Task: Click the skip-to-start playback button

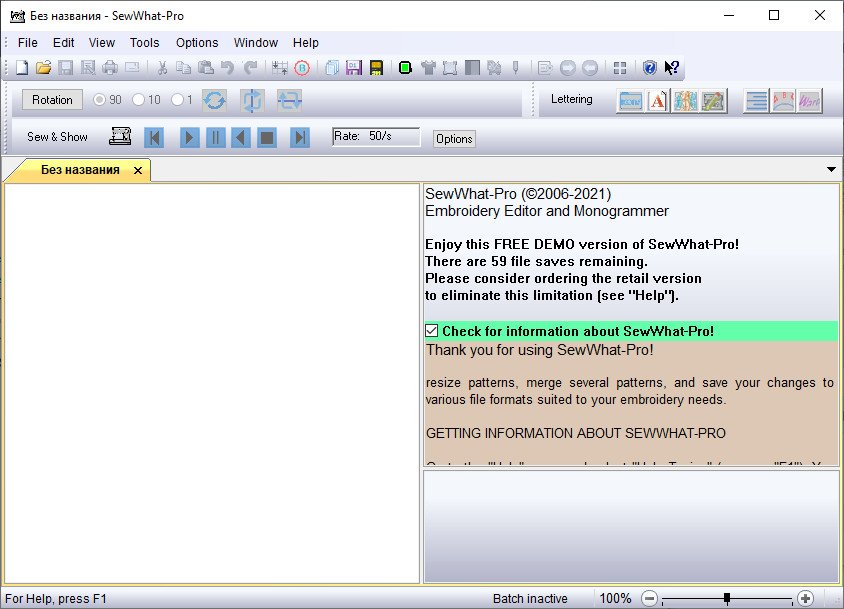Action: [154, 138]
